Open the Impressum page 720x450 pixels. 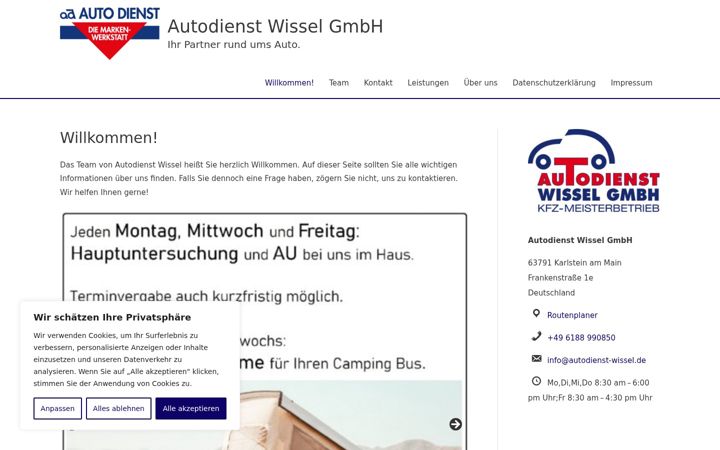[631, 83]
